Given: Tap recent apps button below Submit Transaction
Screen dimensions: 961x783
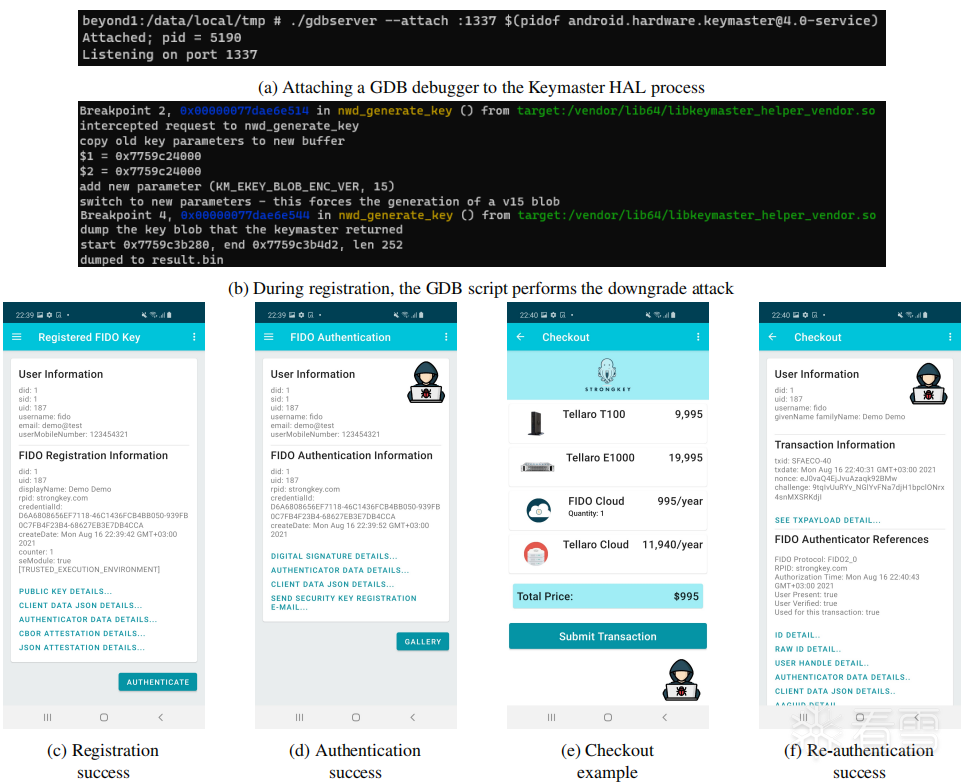Looking at the screenshot, I should click(x=551, y=717).
